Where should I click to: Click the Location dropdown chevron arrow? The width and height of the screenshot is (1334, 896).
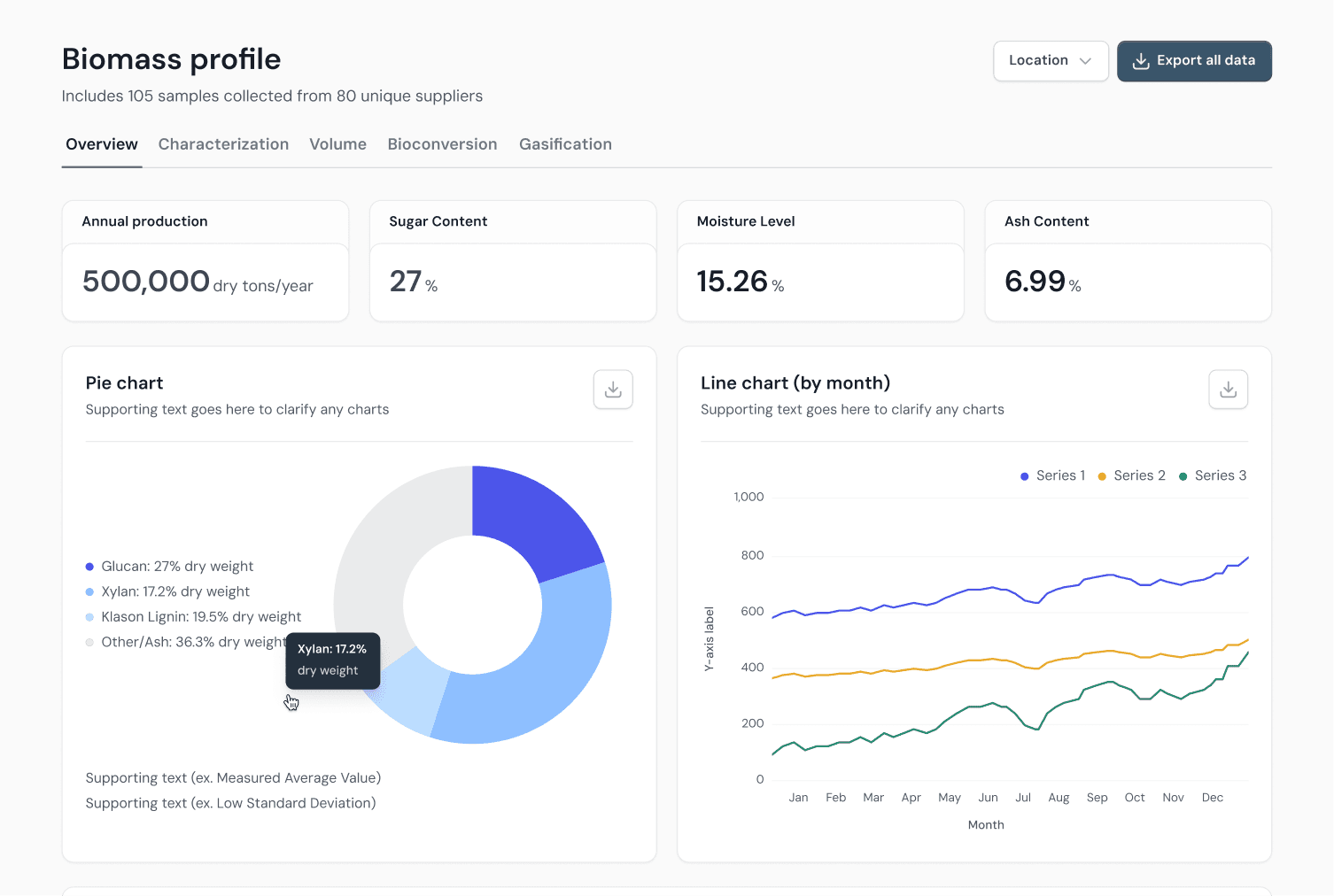[1085, 61]
